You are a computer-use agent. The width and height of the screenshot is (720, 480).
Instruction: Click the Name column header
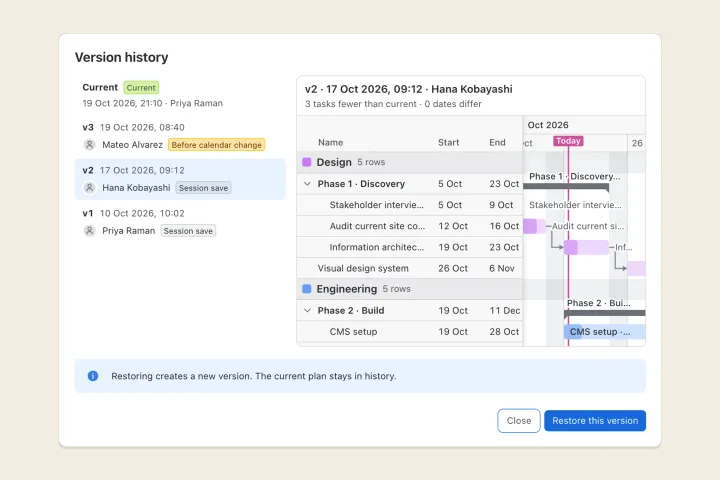pos(331,142)
